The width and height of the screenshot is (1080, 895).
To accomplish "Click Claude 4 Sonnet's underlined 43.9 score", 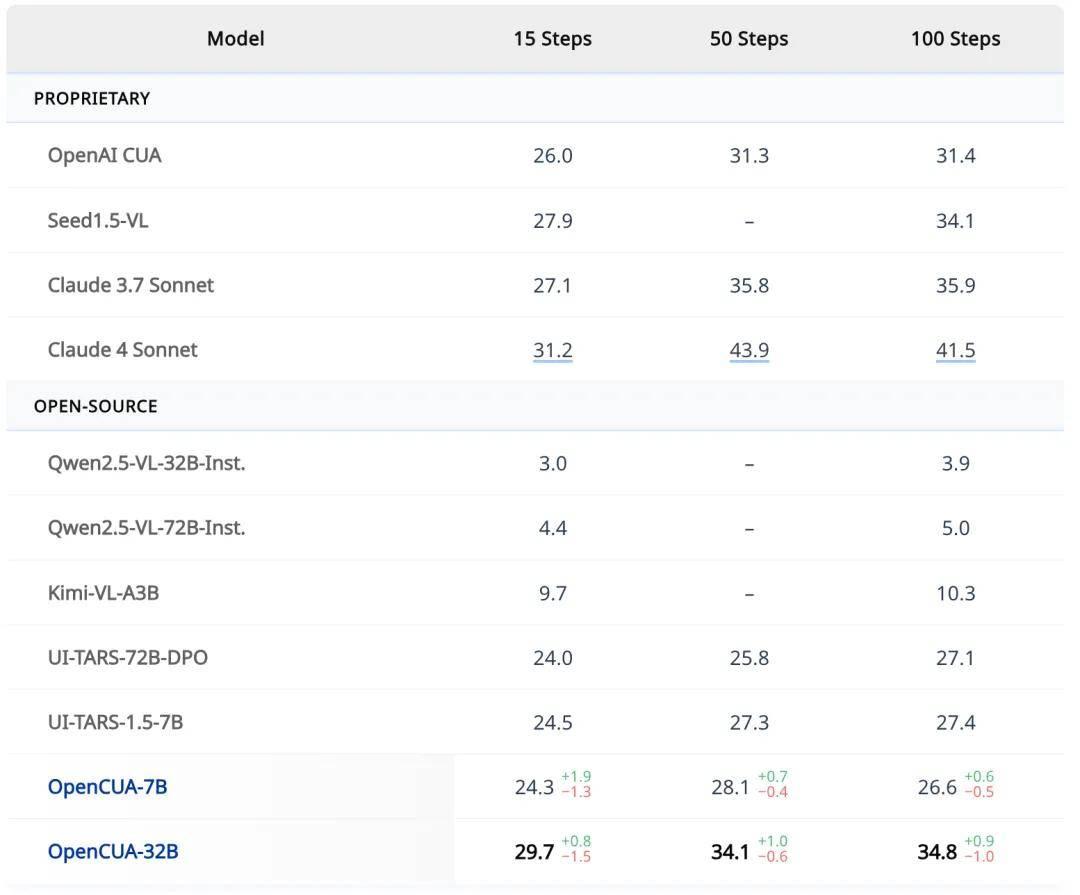I will 749,351.
